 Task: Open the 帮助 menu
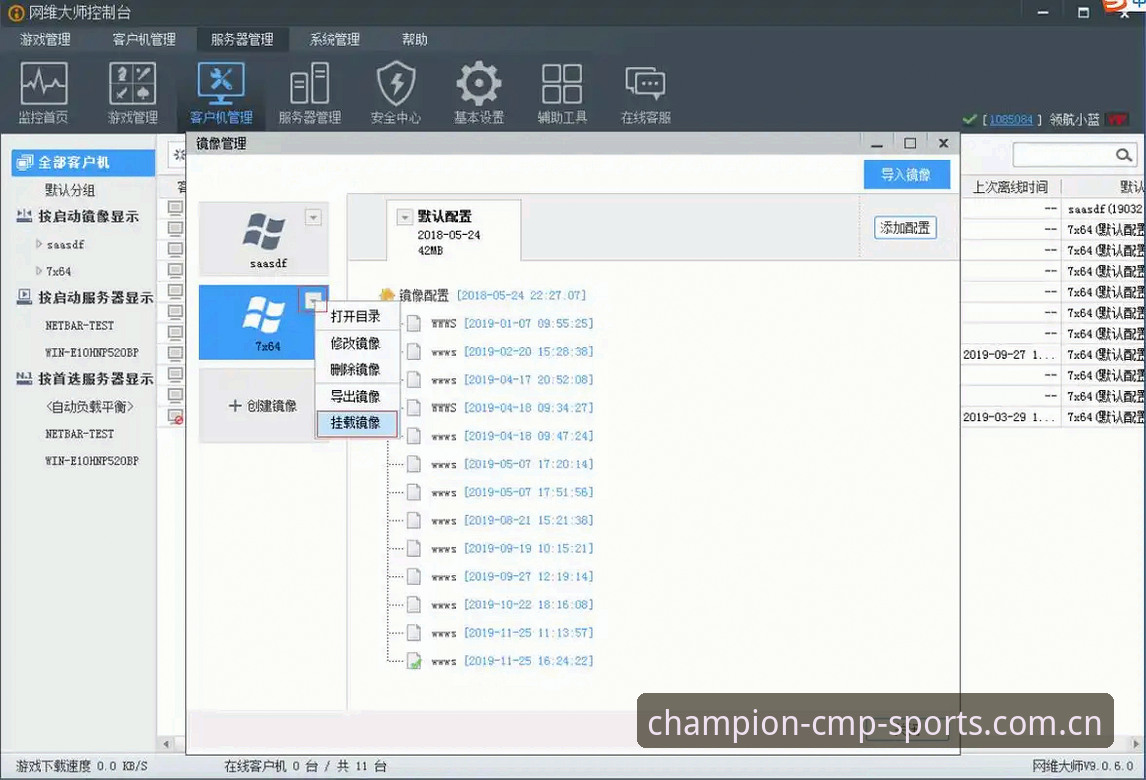click(414, 39)
